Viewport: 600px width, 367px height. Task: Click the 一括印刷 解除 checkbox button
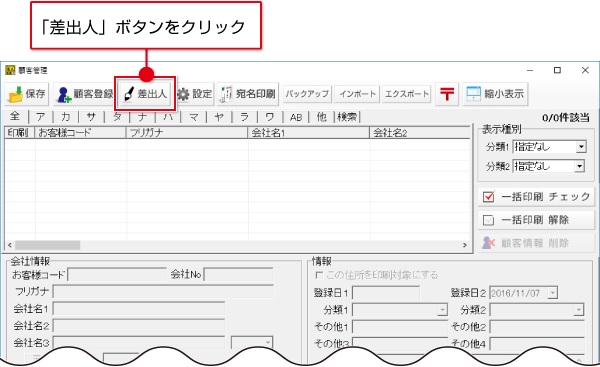[536, 220]
